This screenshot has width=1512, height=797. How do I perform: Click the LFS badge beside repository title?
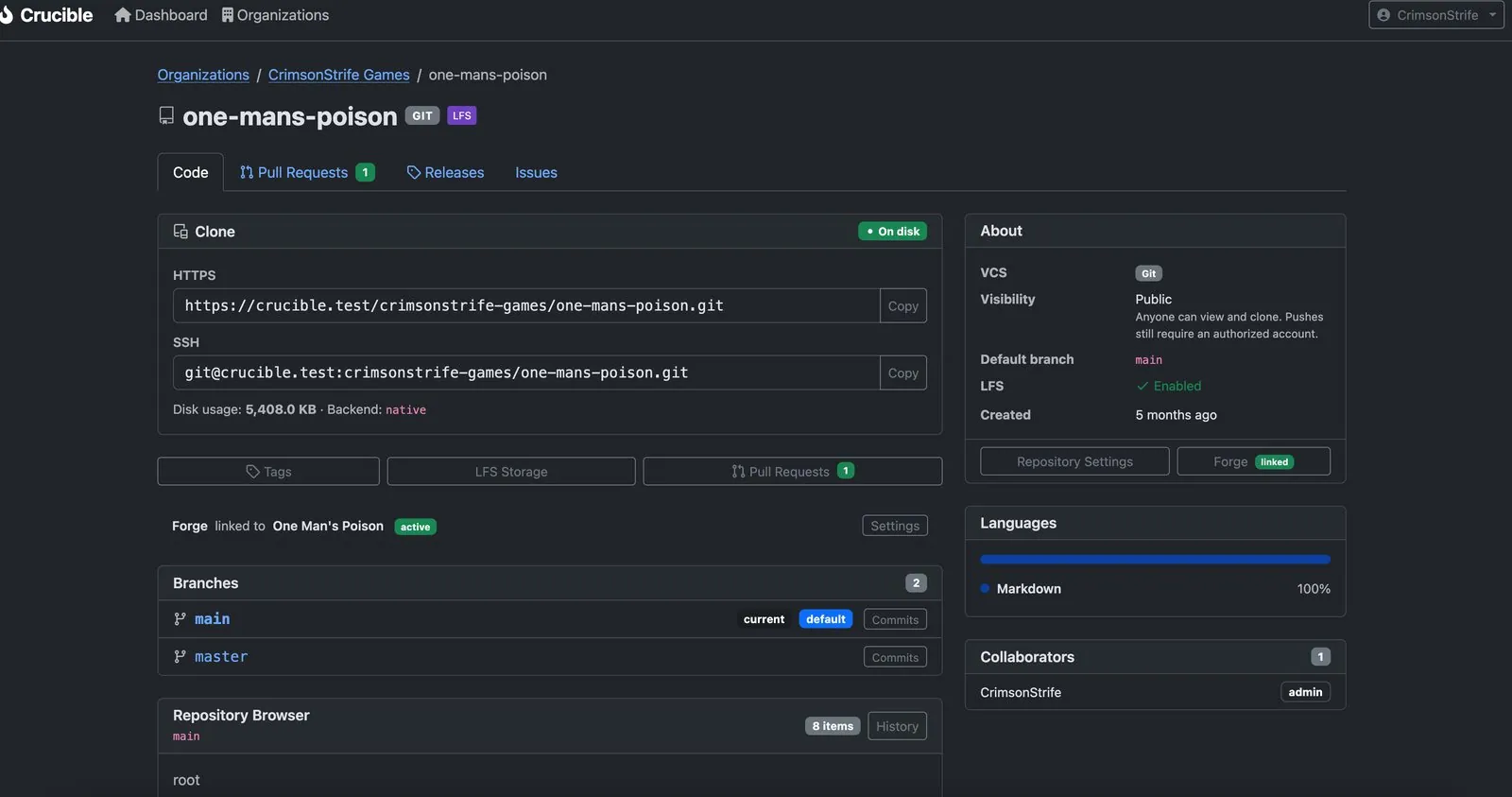462,116
